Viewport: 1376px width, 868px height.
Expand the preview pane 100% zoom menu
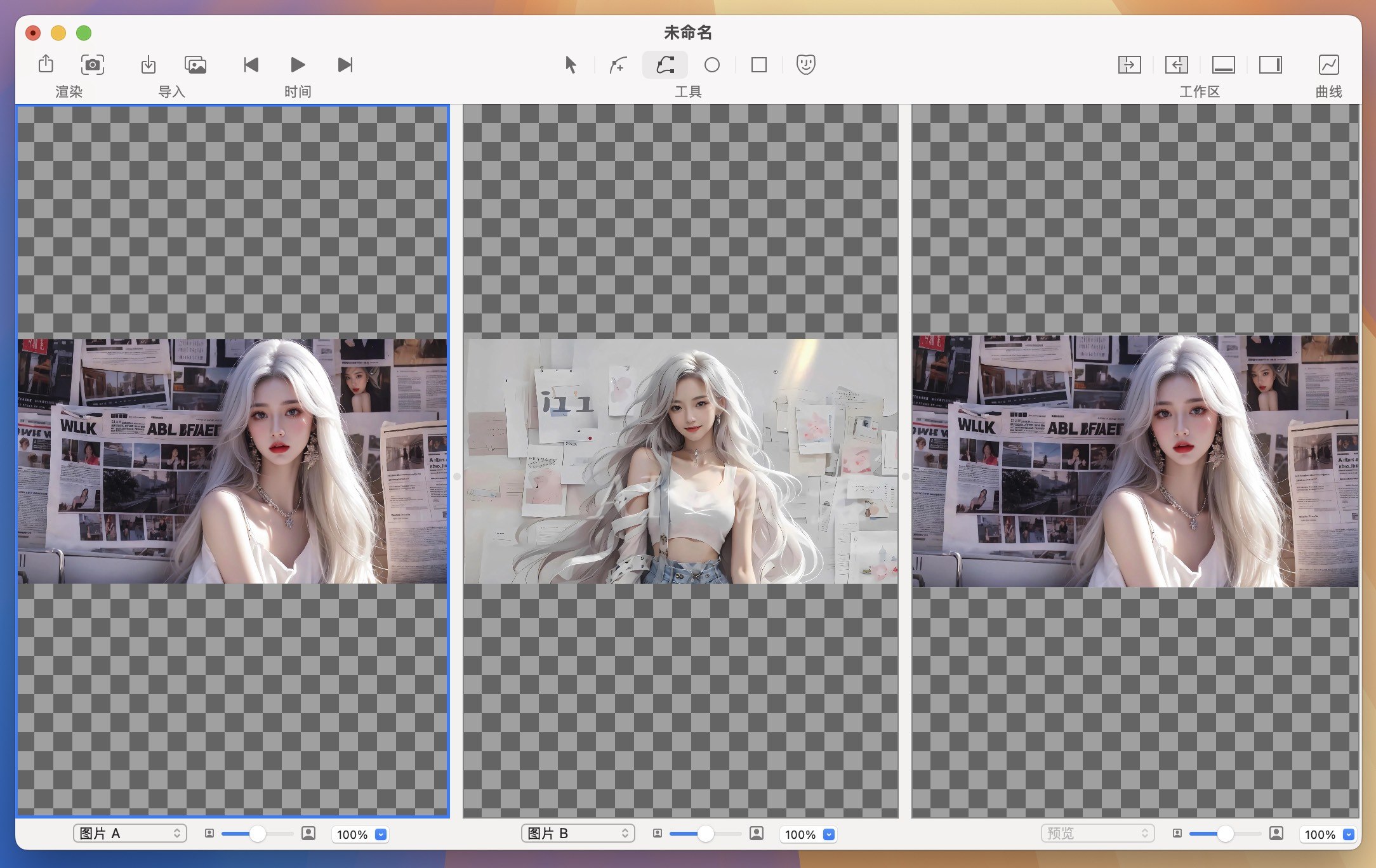coord(1349,834)
